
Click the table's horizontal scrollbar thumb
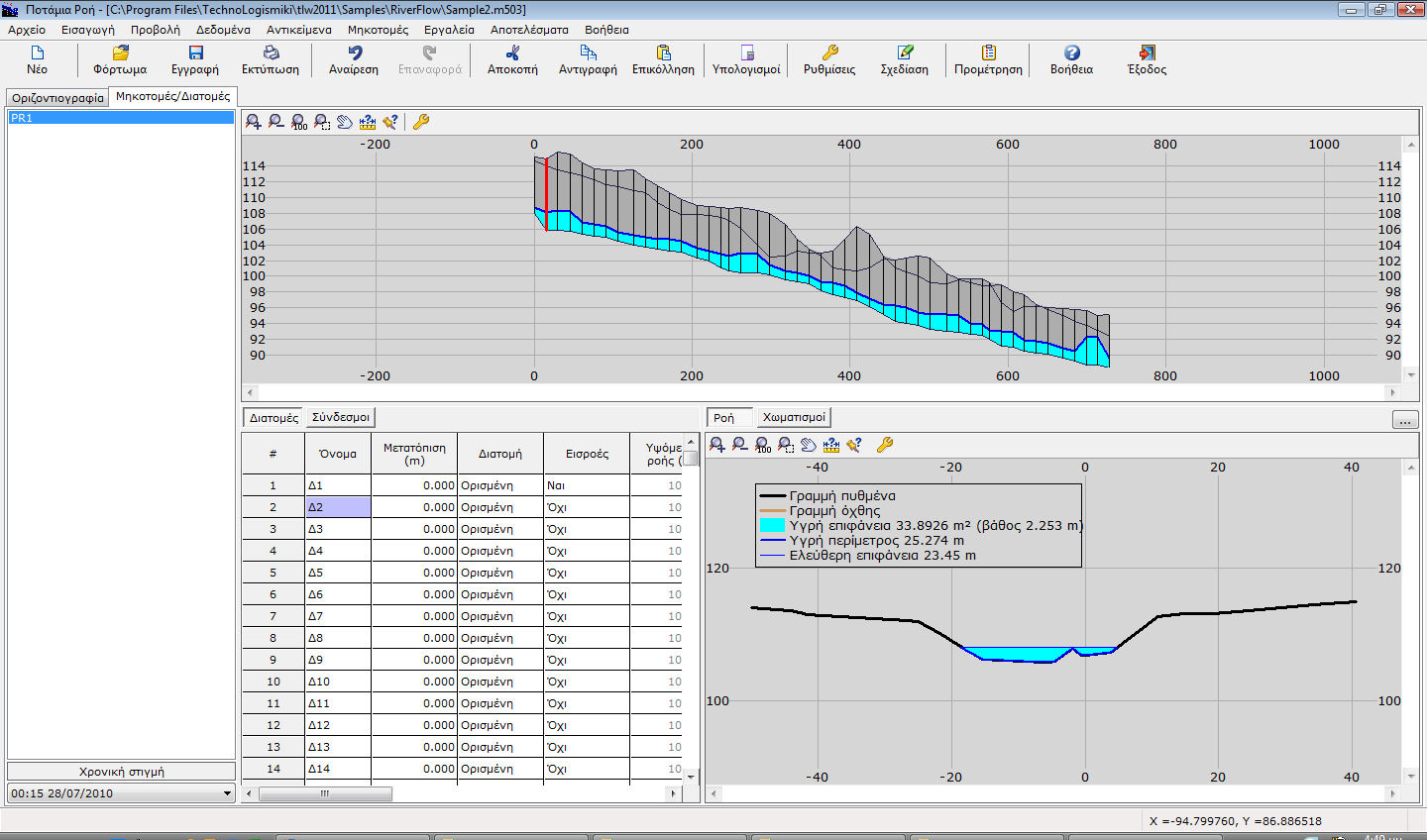[x=325, y=794]
